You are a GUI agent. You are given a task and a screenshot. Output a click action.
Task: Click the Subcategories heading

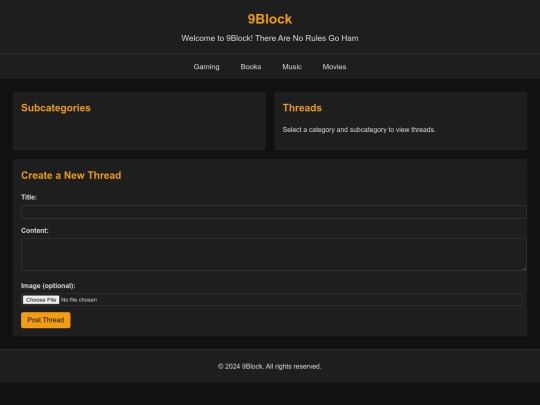[x=56, y=108]
